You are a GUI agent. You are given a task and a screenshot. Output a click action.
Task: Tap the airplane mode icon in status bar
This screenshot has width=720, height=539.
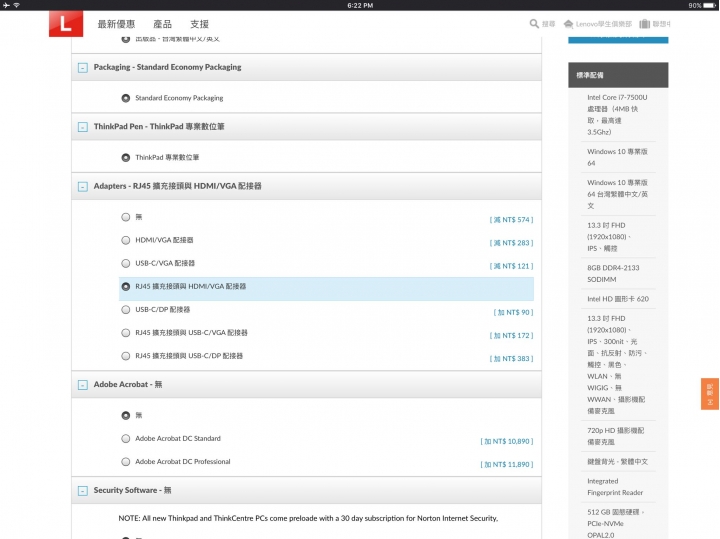(x=6, y=6)
